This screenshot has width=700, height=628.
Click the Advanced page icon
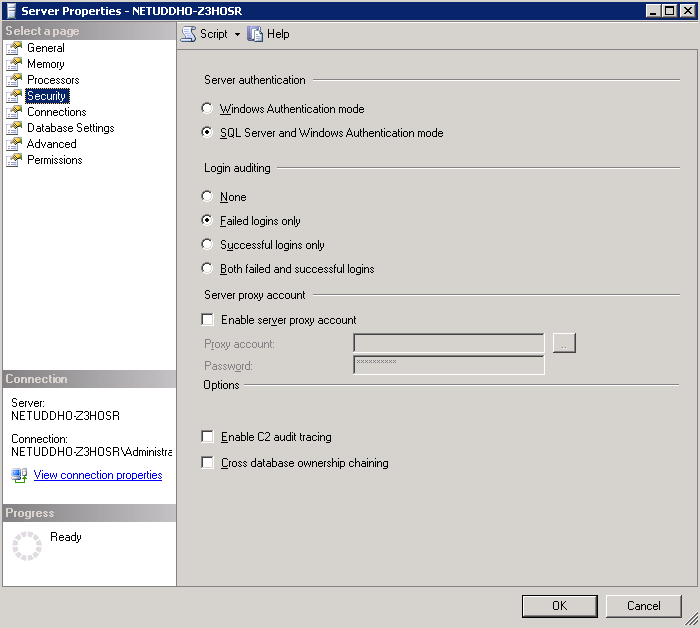pyautogui.click(x=14, y=144)
